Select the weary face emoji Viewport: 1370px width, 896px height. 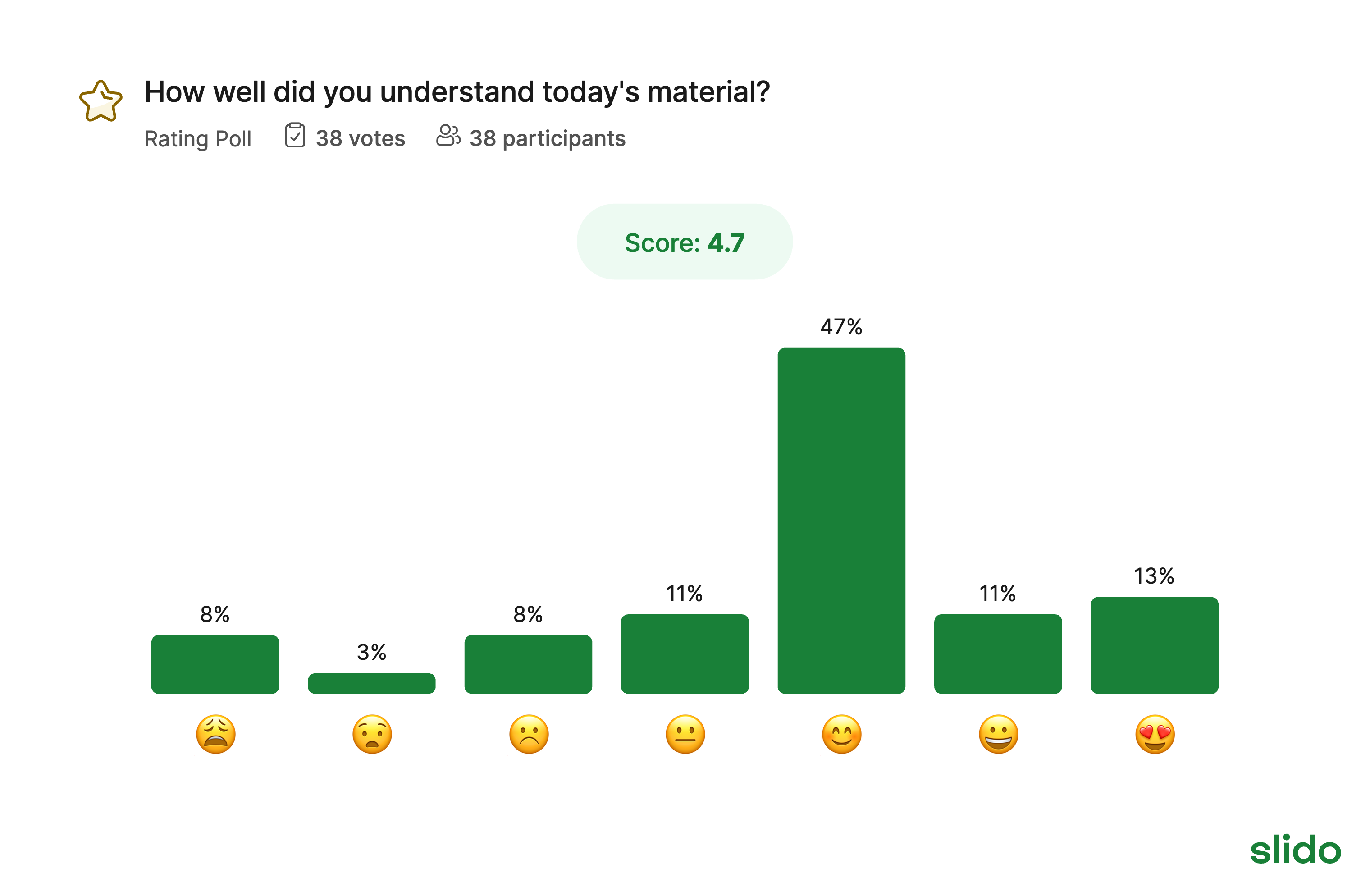(x=216, y=734)
